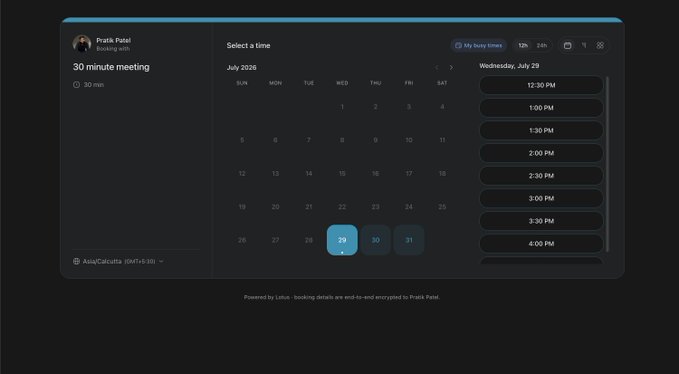Book the 4:00 PM time slot
This screenshot has width=679, height=374.
541,244
